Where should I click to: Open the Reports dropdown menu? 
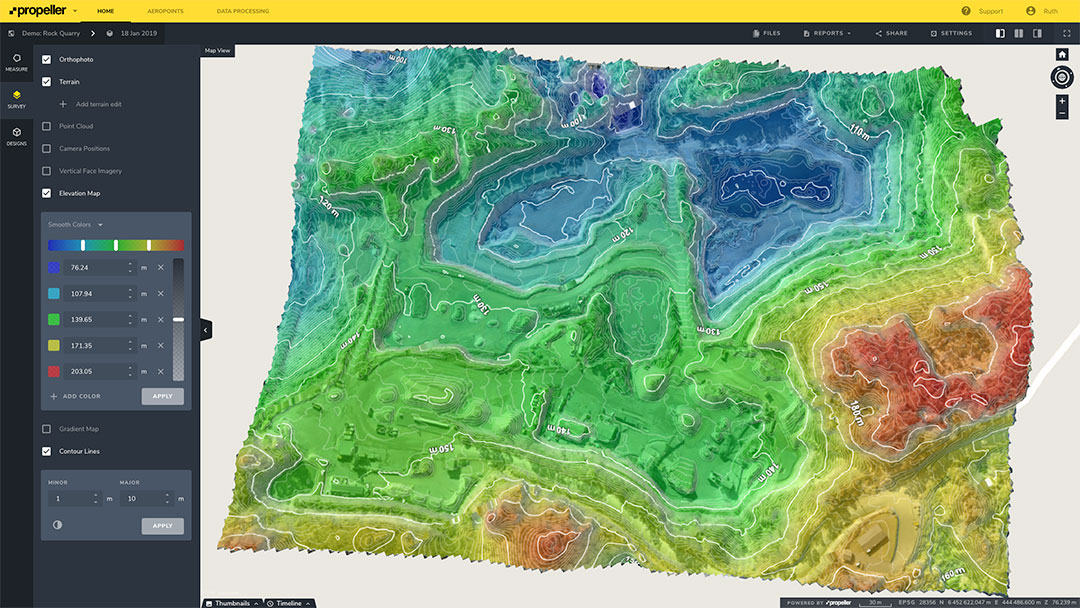(x=827, y=33)
